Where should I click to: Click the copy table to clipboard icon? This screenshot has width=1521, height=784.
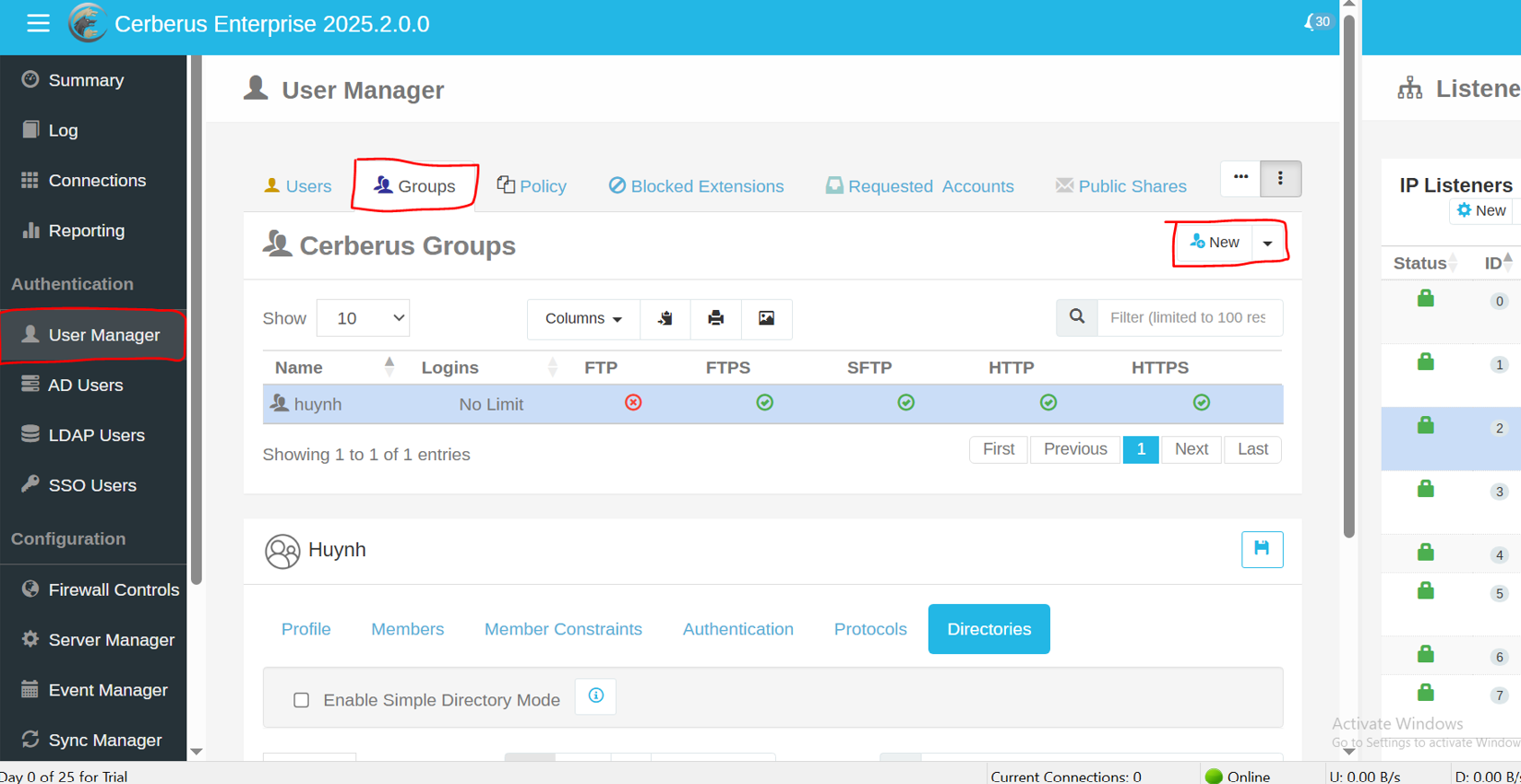(665, 319)
